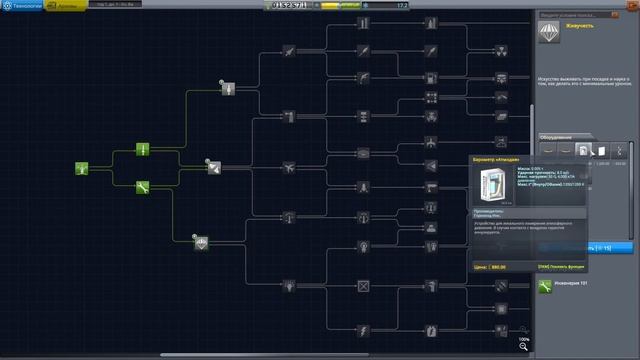Click the 100% zoom level text
This screenshot has height=360, width=640.
pyautogui.click(x=524, y=339)
